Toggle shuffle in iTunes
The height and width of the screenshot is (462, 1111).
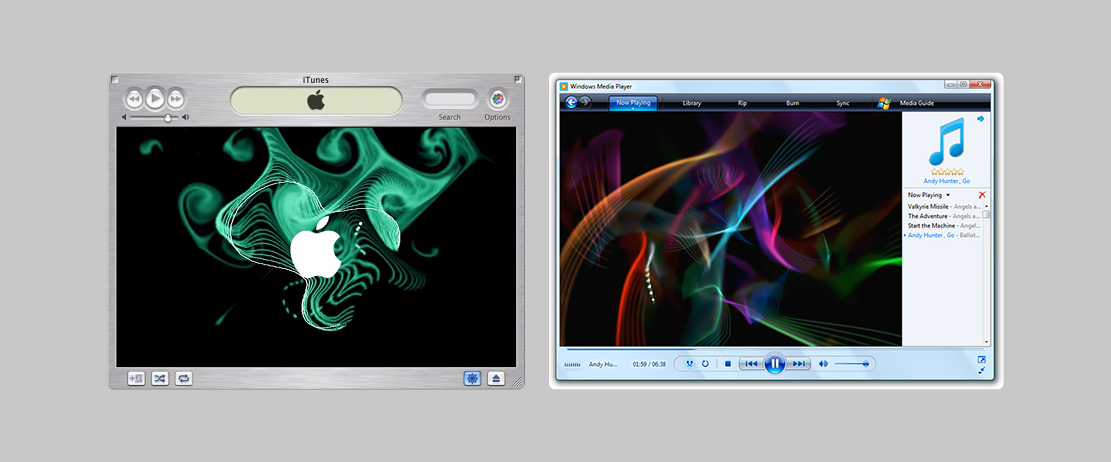click(160, 378)
